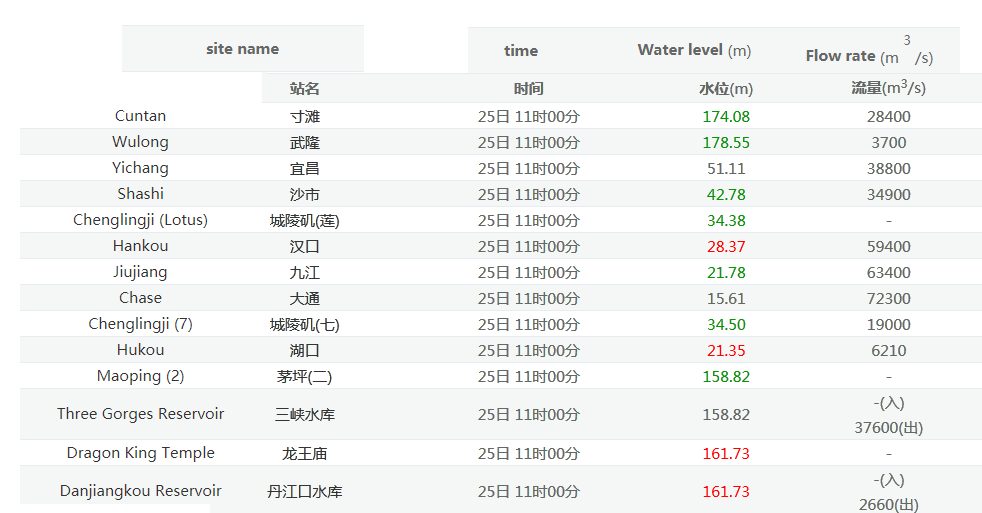Click the station name 茅坪(二)
This screenshot has width=982, height=513.
click(304, 377)
